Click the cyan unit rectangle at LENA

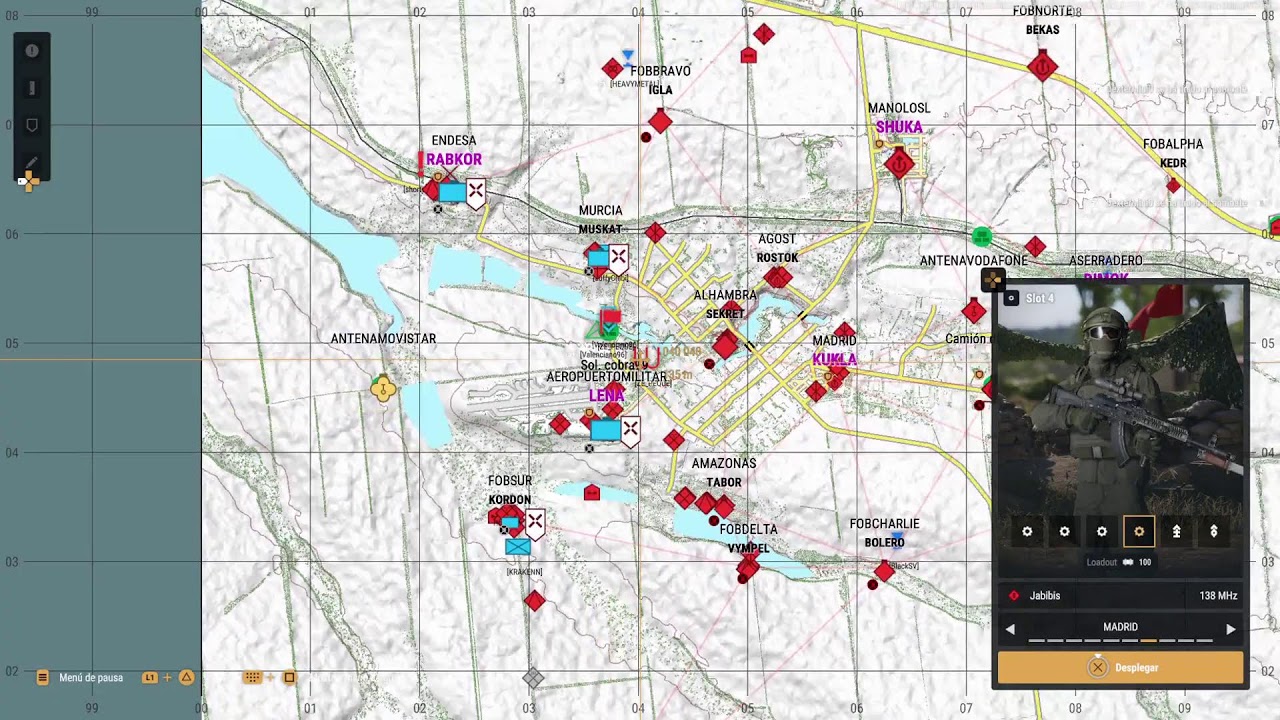pos(605,430)
